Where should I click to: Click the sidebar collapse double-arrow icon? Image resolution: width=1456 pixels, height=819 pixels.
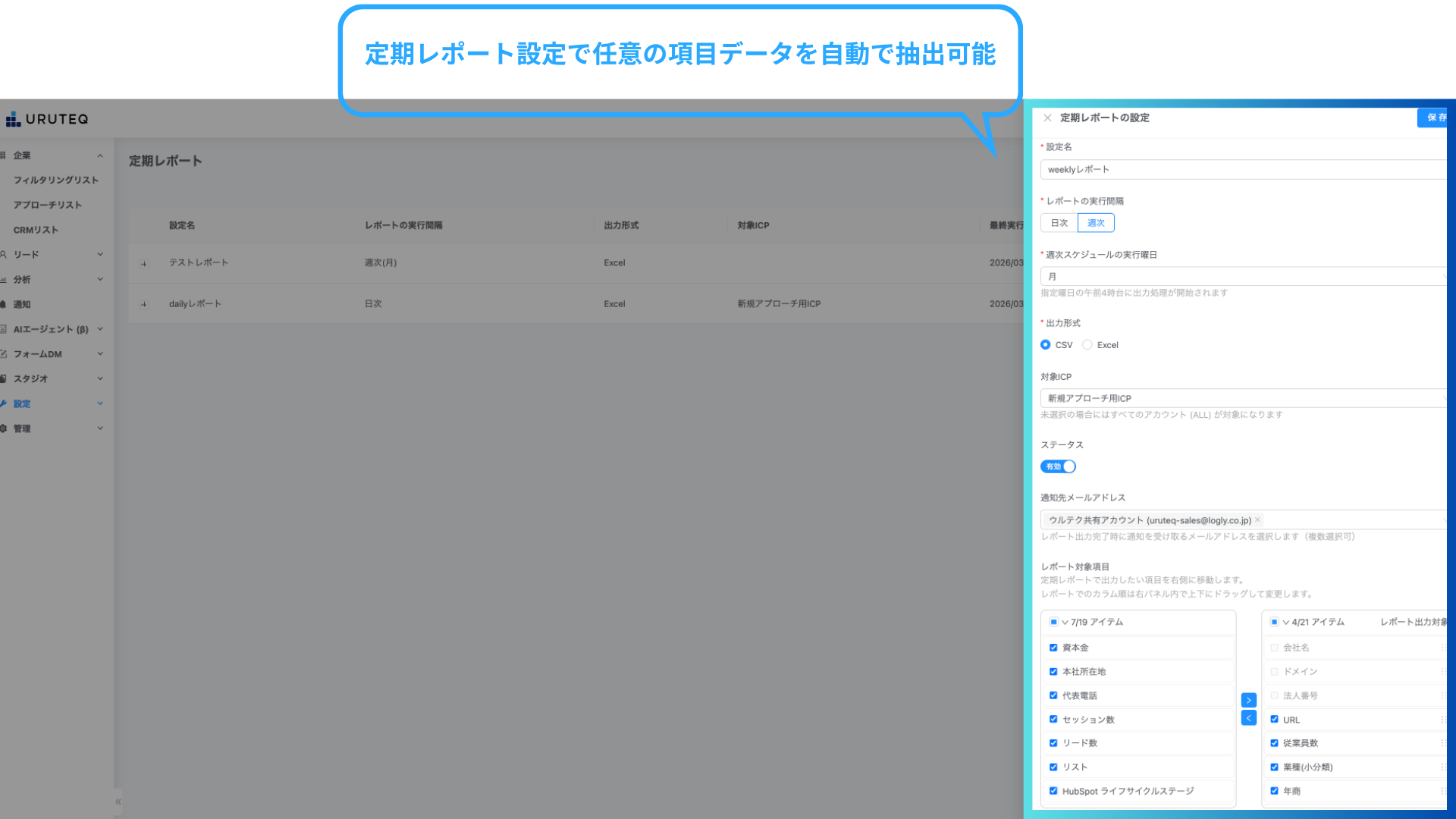click(118, 802)
